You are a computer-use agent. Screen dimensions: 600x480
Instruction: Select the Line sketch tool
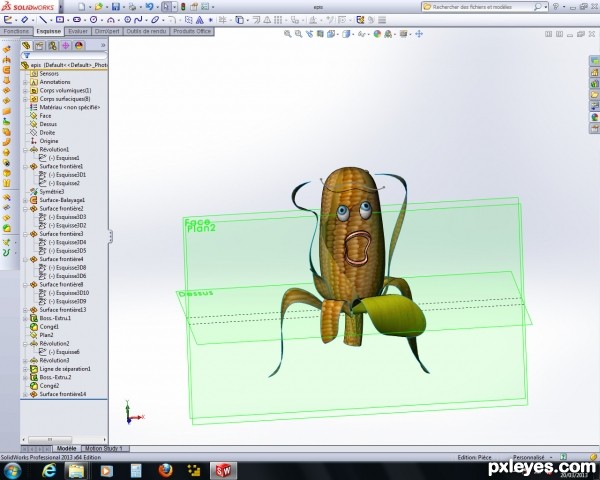tap(43, 20)
